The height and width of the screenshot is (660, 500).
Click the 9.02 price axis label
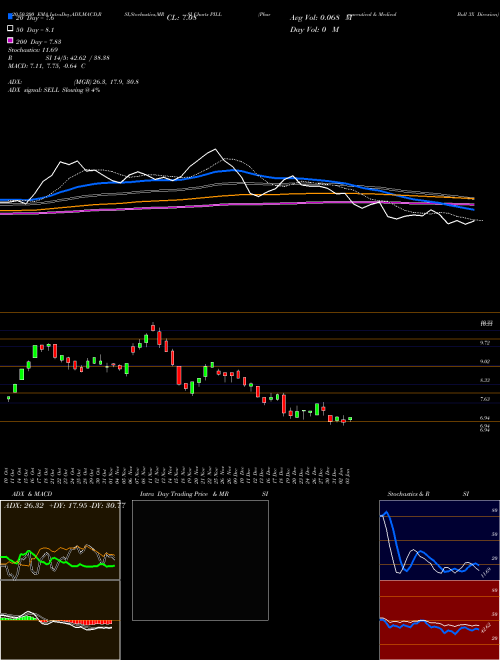tap(484, 362)
